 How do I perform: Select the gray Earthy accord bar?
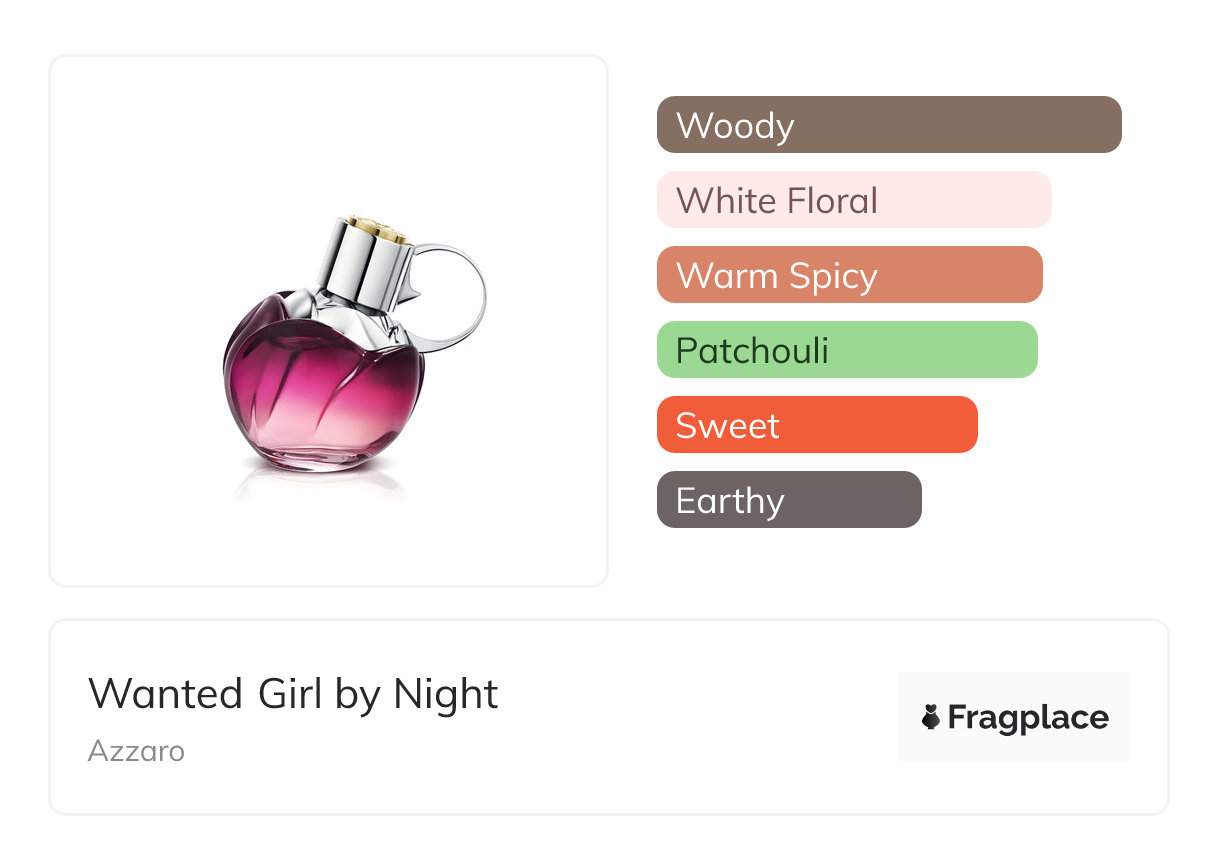(789, 500)
